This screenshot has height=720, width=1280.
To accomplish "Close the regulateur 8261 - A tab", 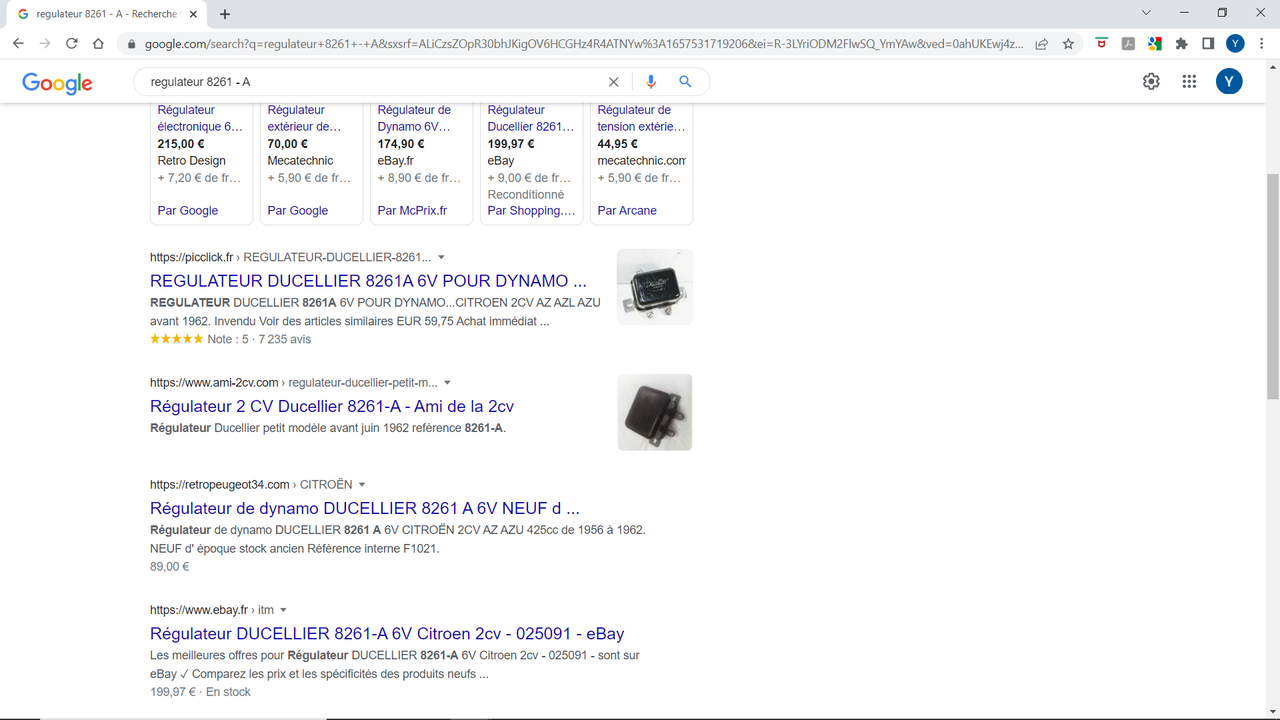I will (195, 14).
